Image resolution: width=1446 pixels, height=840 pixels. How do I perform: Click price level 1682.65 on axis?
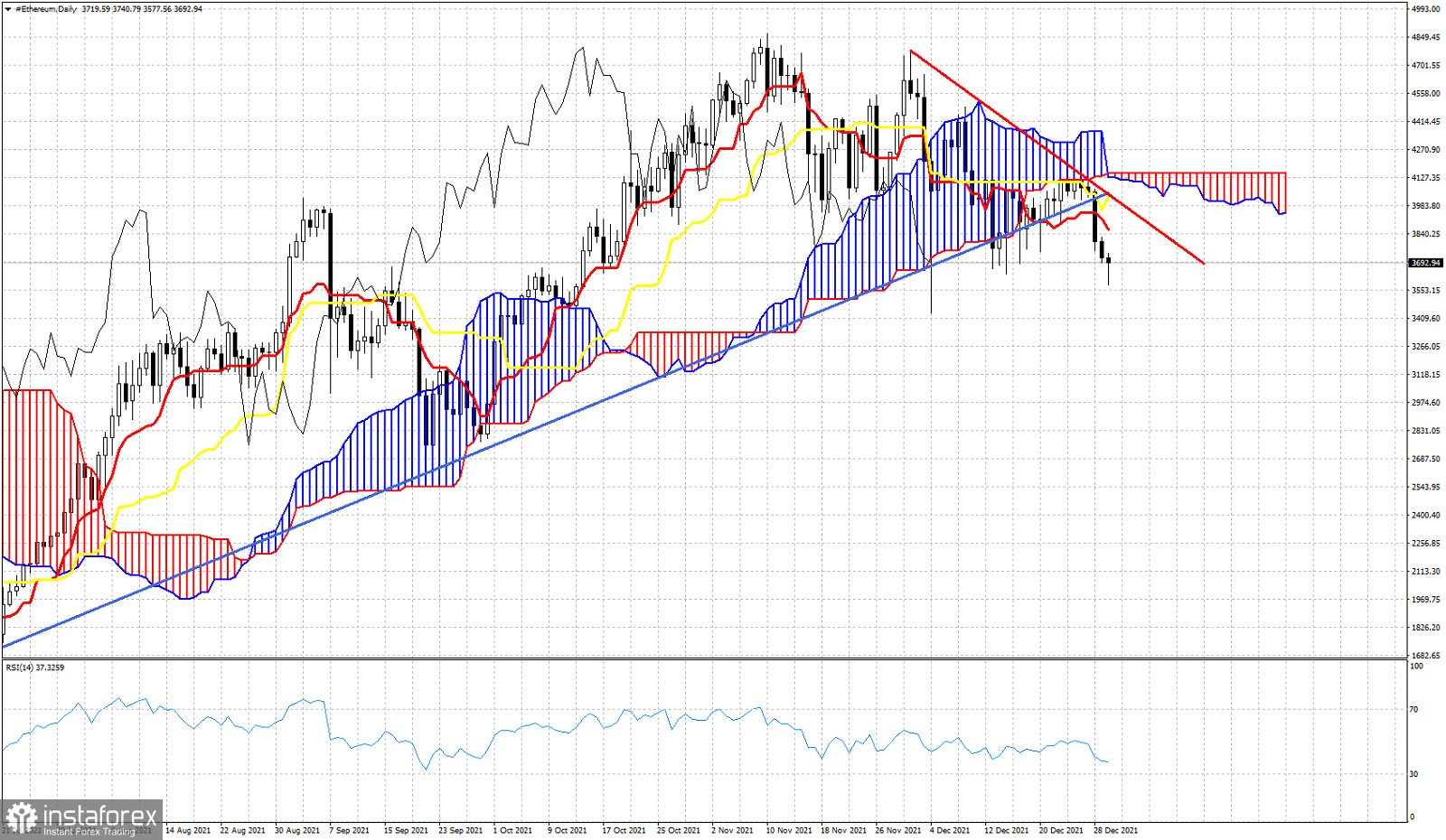pos(1426,655)
